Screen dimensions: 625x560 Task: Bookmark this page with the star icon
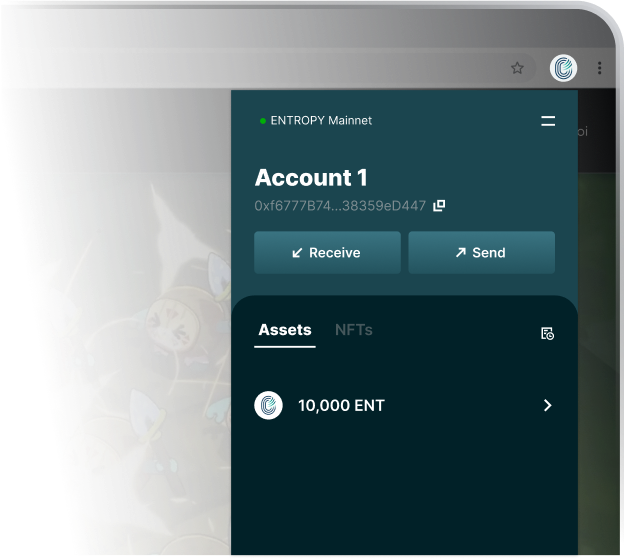pos(517,68)
